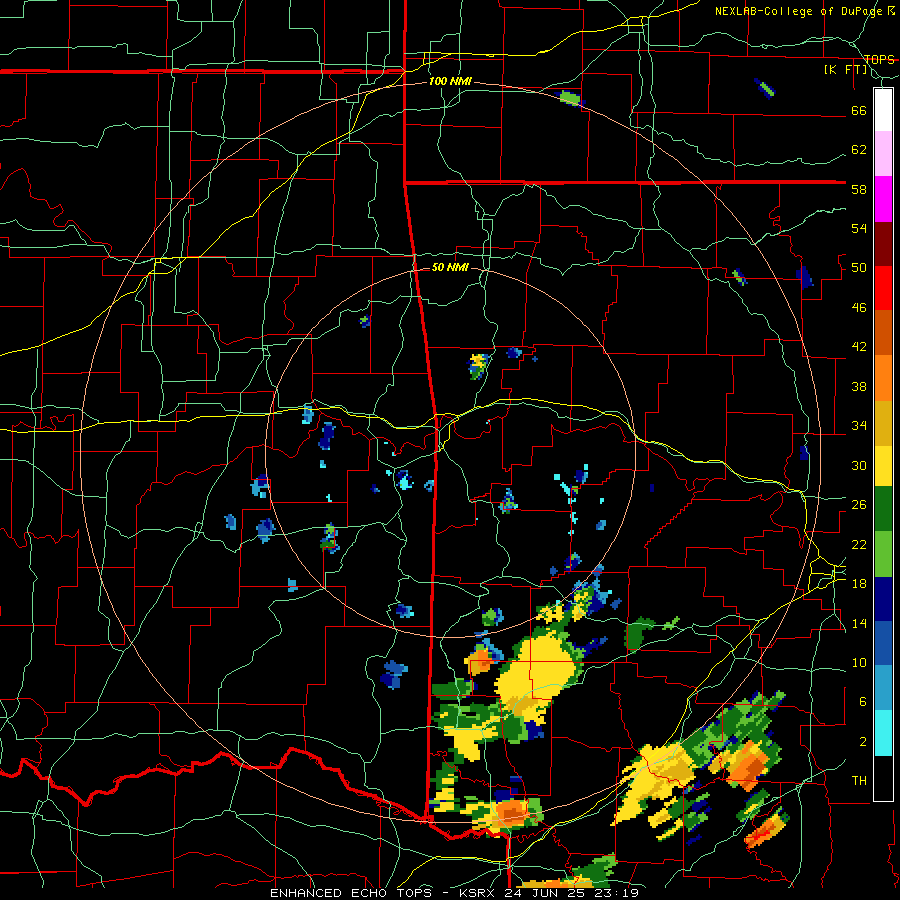The width and height of the screenshot is (900, 900).
Task: Click the '18' legend value
Action: click(859, 584)
